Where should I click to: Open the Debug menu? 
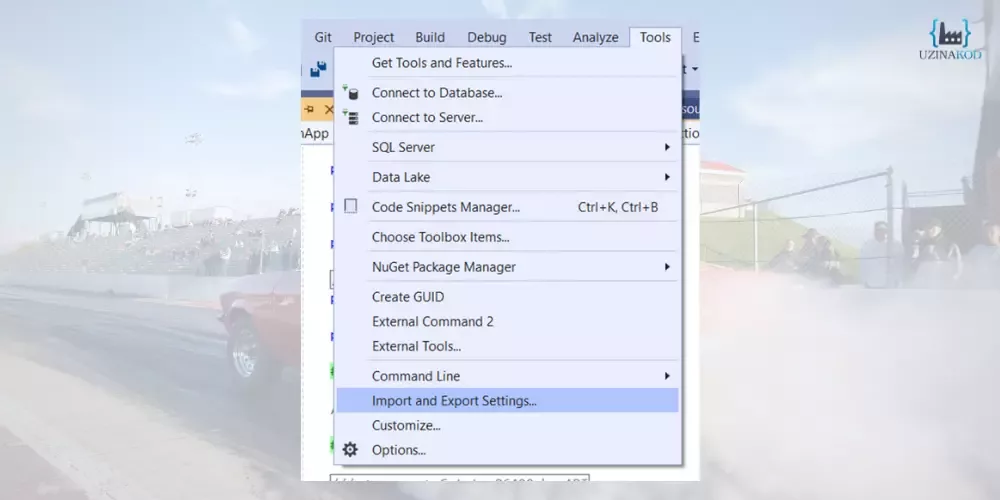coord(486,37)
